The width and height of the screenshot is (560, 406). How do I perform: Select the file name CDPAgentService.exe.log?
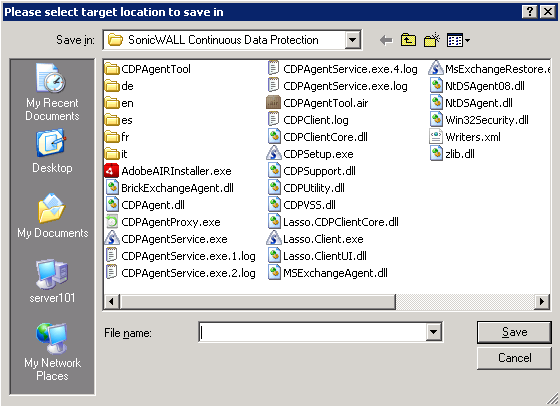point(345,86)
